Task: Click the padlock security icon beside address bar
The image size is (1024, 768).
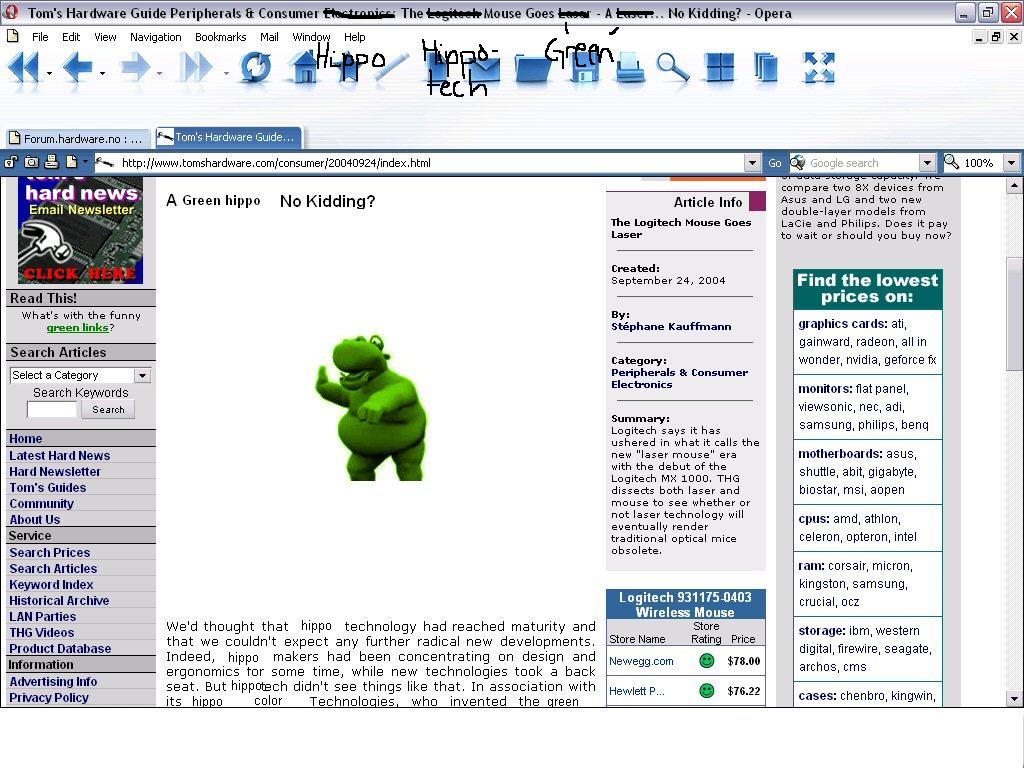Action: (11, 163)
